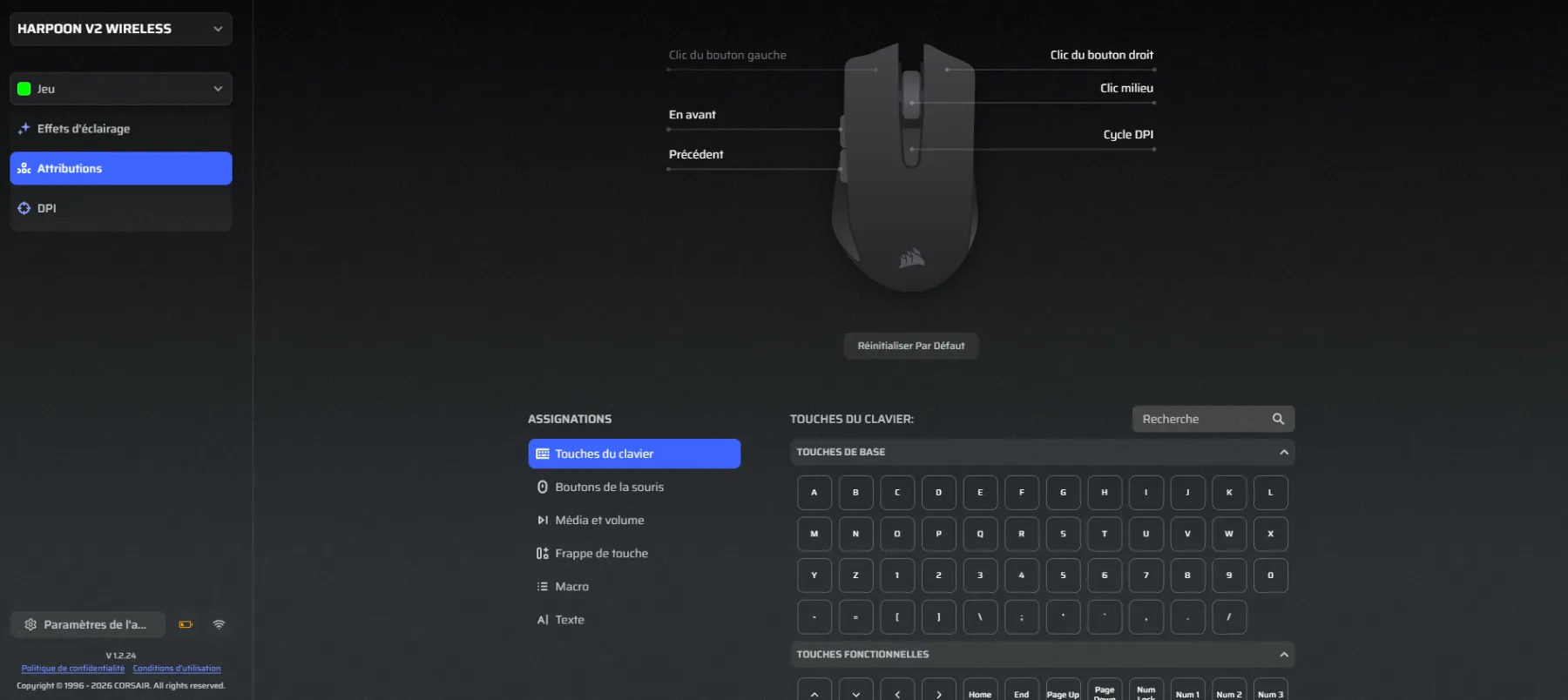The image size is (1568, 700).
Task: Select Boutons de la souris assignation type
Action: point(634,487)
